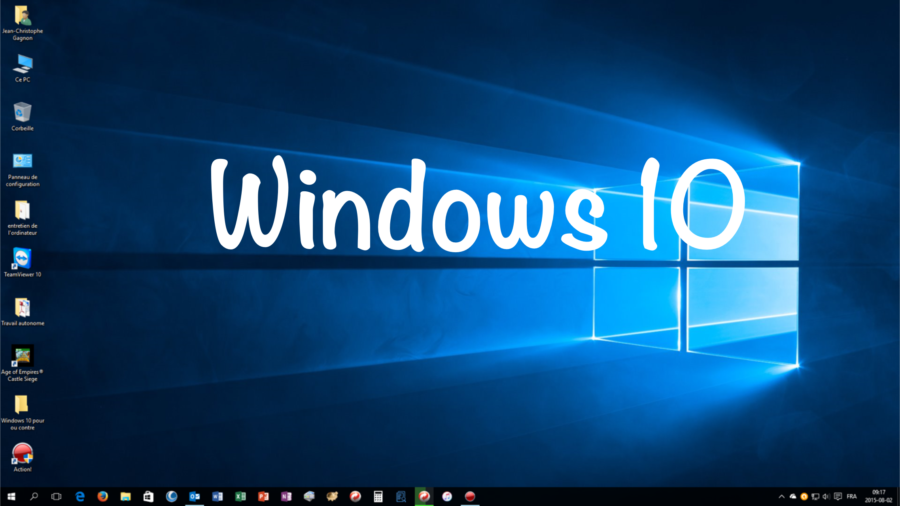Open OneNote from the taskbar
Screen dimensions: 900x506
286,496
